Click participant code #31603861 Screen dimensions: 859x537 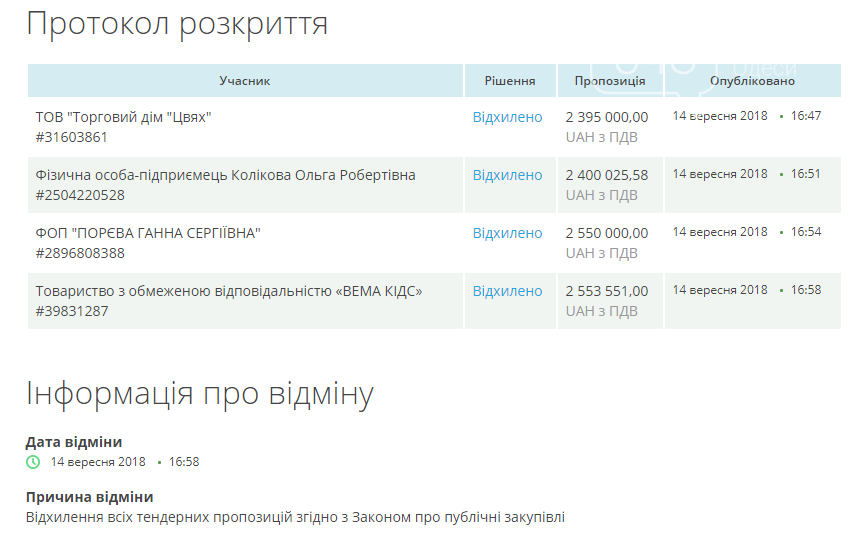tap(71, 137)
